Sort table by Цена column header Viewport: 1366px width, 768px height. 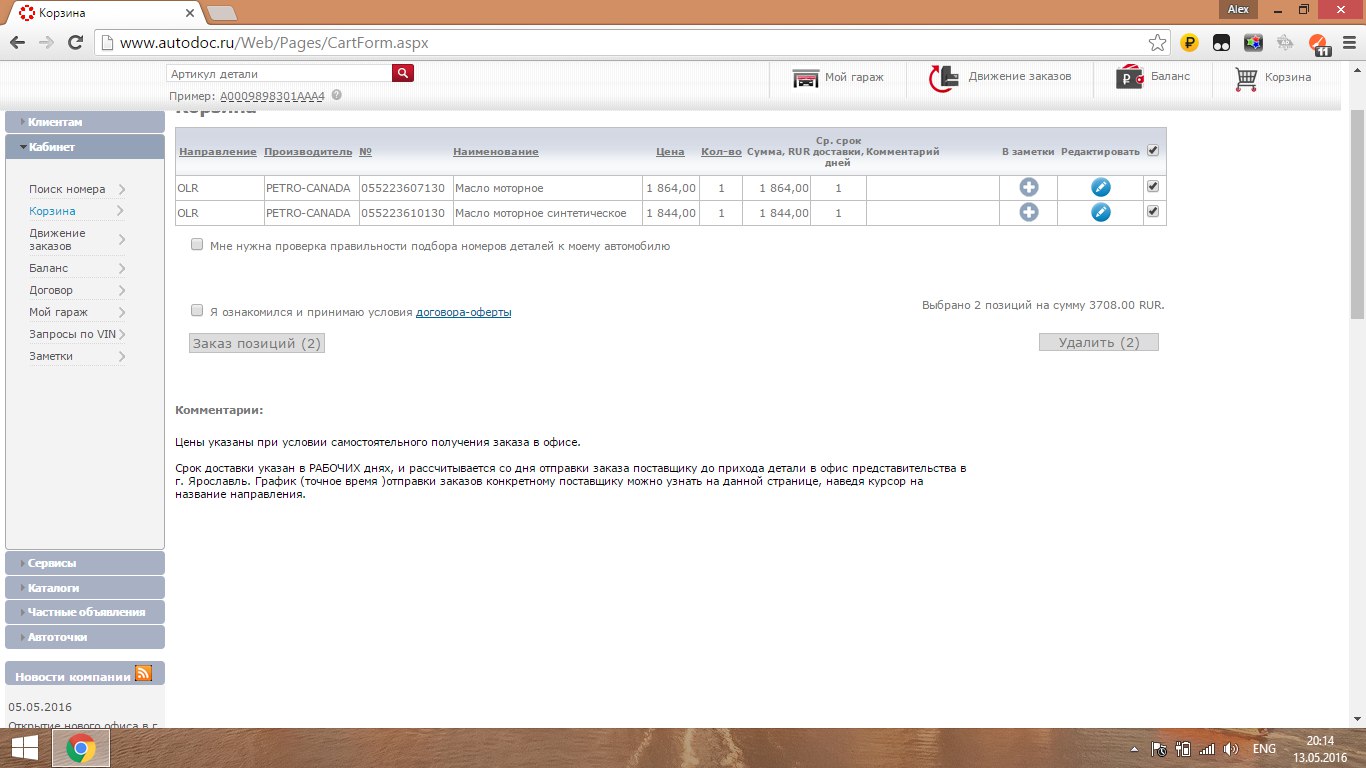[670, 152]
